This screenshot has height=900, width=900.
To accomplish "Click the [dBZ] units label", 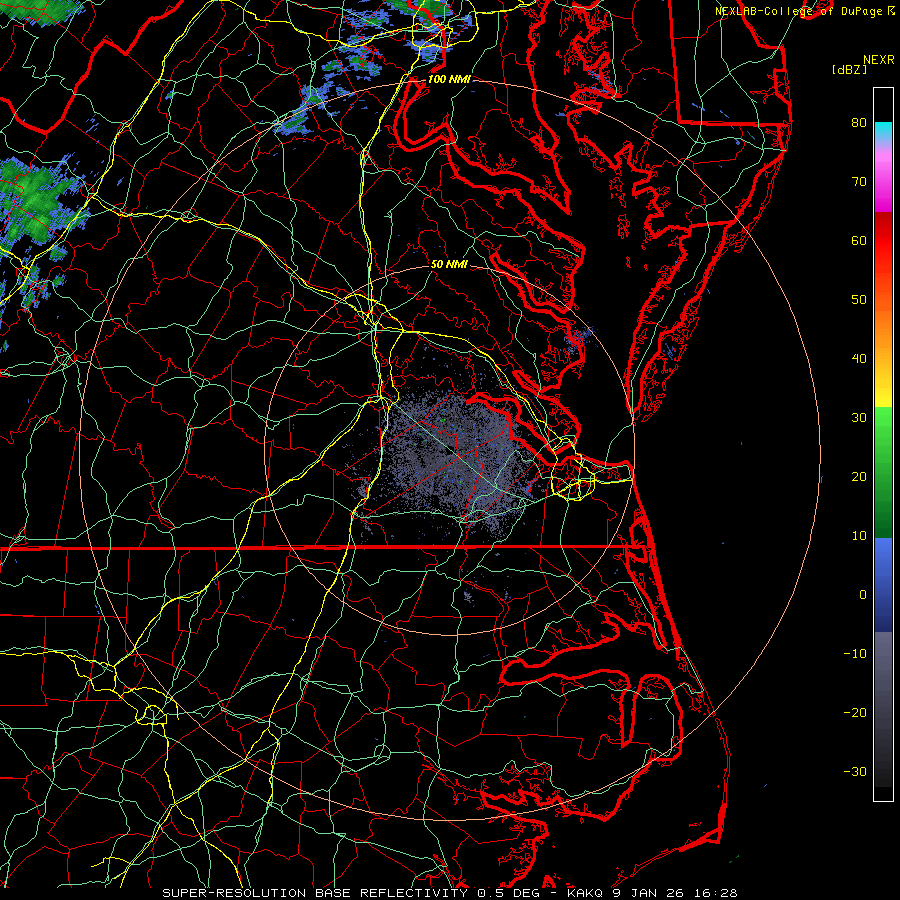I will pyautogui.click(x=849, y=70).
